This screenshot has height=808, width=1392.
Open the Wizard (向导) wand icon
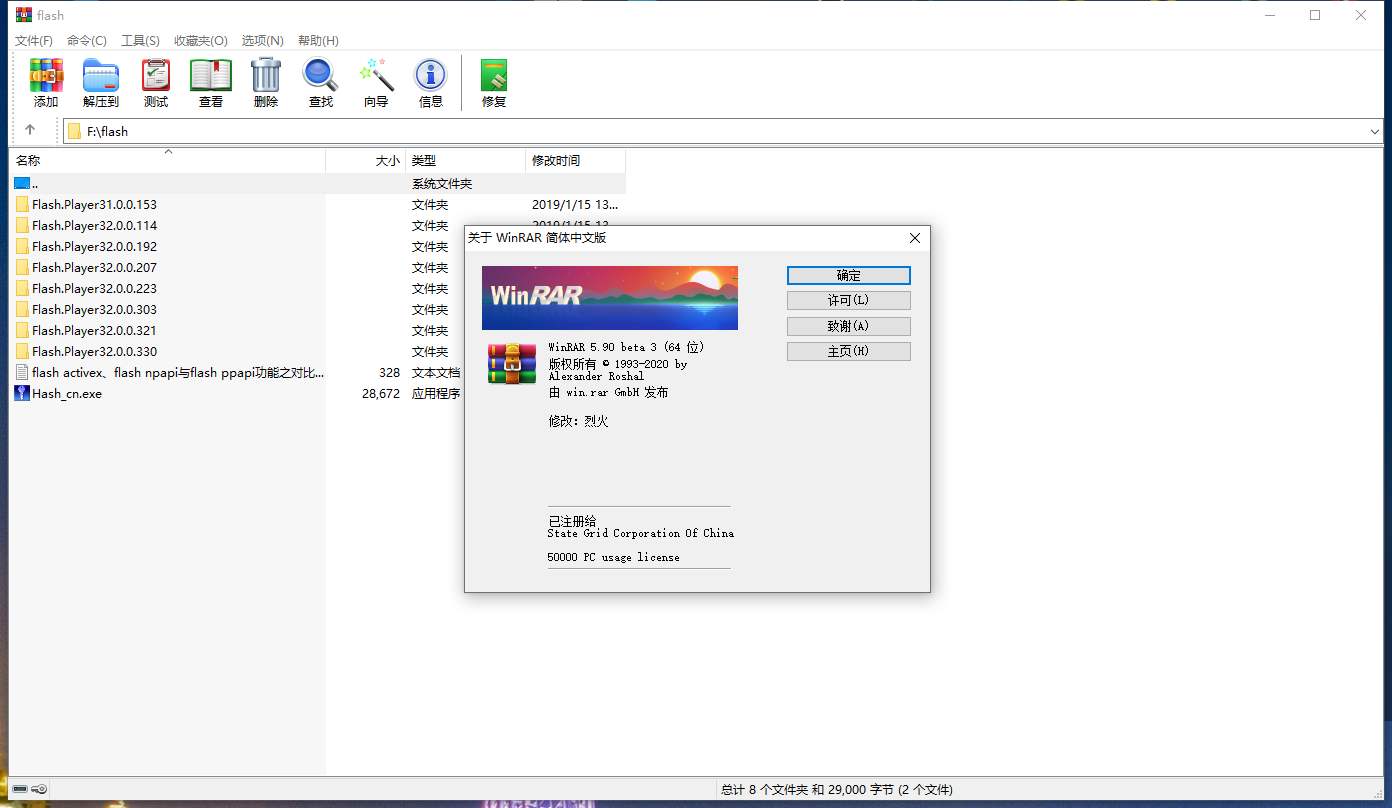pyautogui.click(x=376, y=76)
